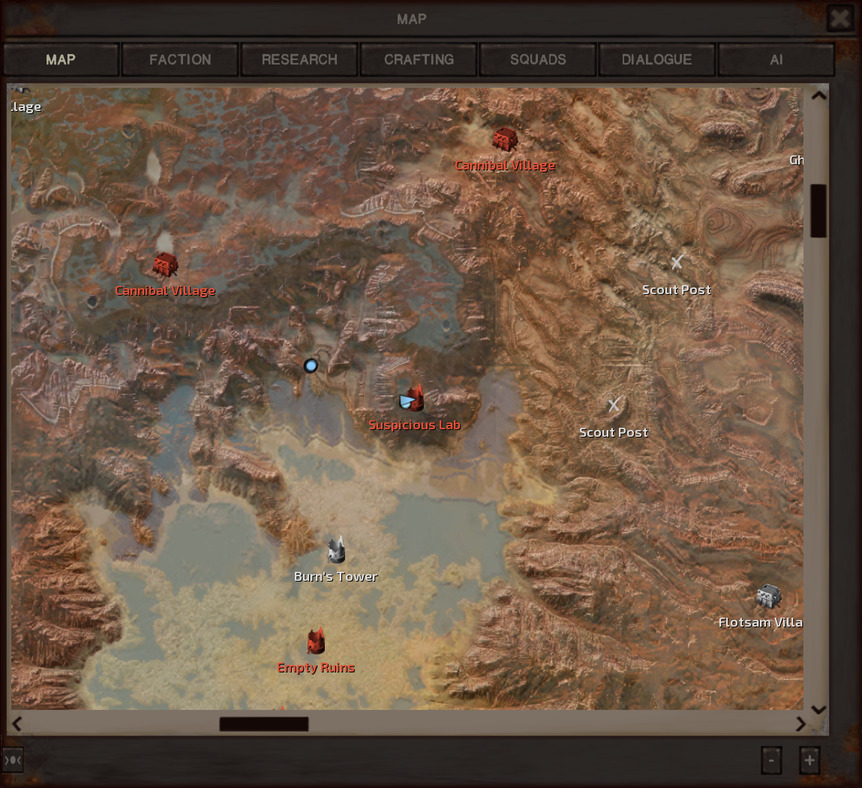This screenshot has width=862, height=788.
Task: Click the center-on-player icon at bottom left
Action: pos(12,760)
